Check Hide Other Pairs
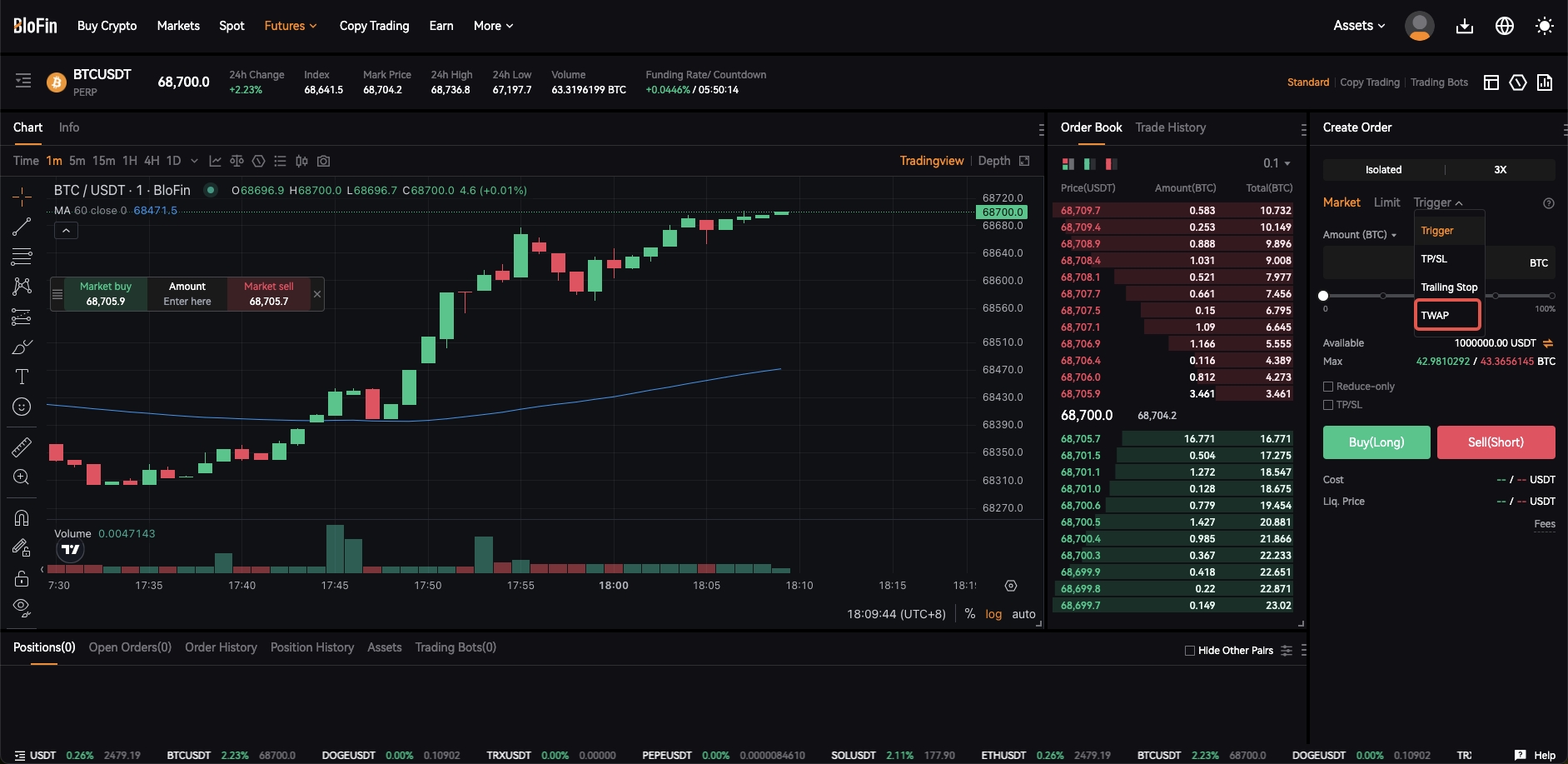The image size is (1568, 764). tap(1190, 651)
